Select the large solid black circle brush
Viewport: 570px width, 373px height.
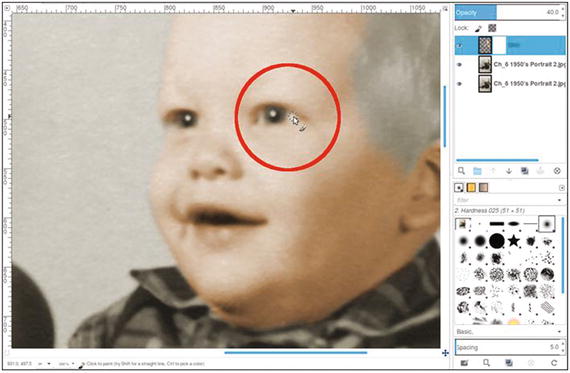pyautogui.click(x=497, y=241)
